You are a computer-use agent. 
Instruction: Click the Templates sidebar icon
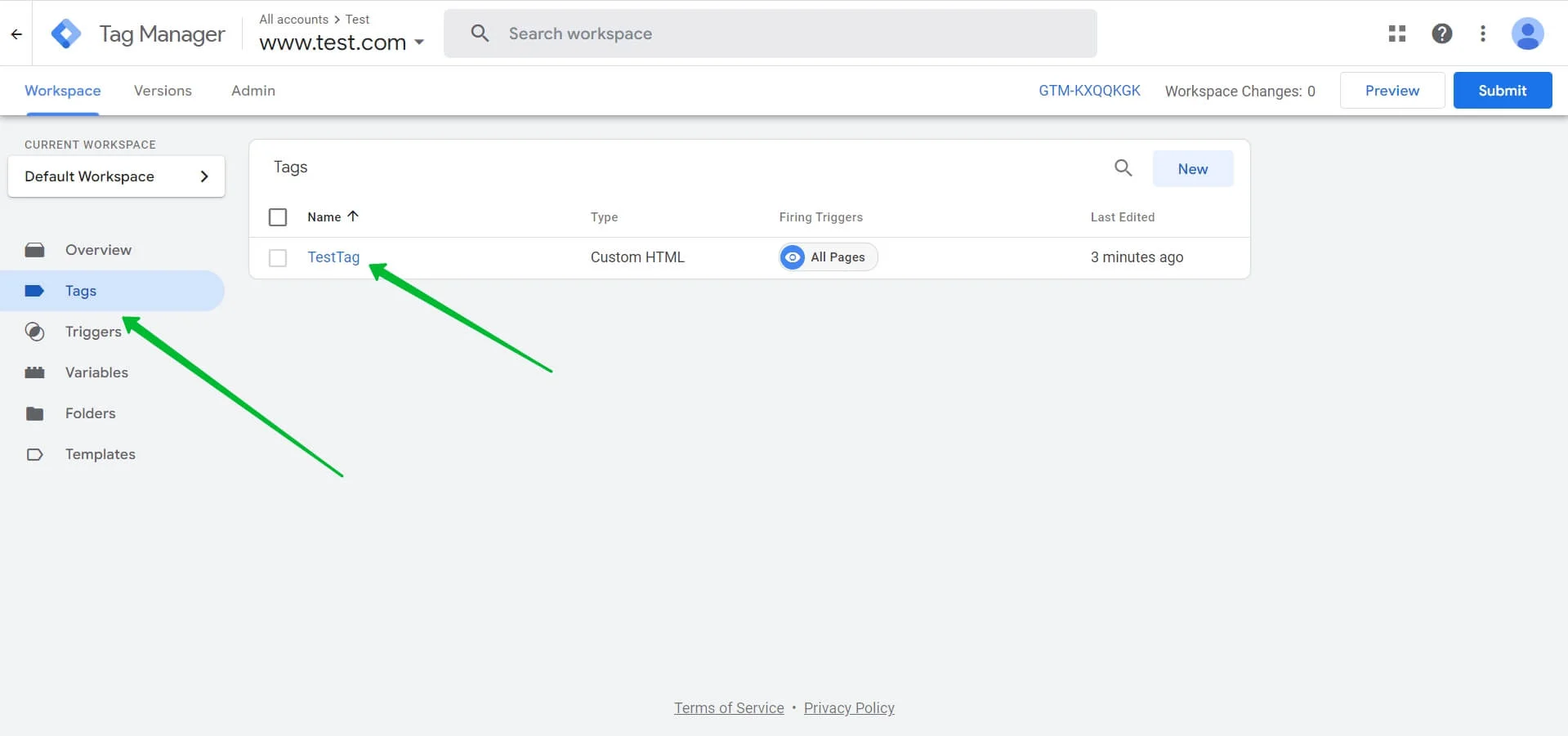coord(34,454)
